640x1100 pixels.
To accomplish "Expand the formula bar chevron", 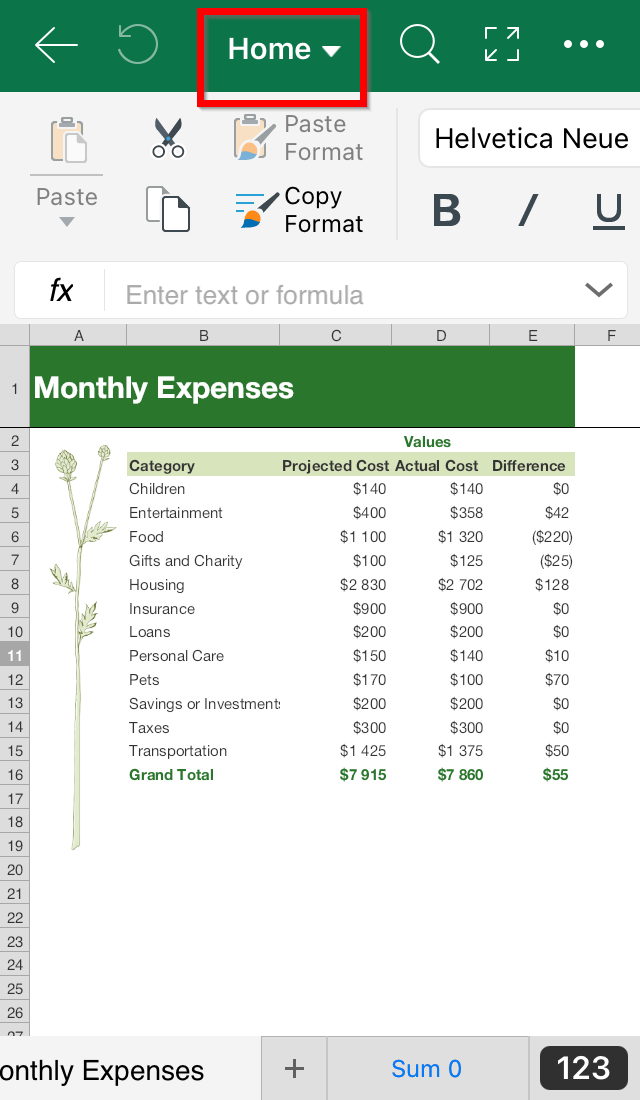I will click(x=599, y=290).
